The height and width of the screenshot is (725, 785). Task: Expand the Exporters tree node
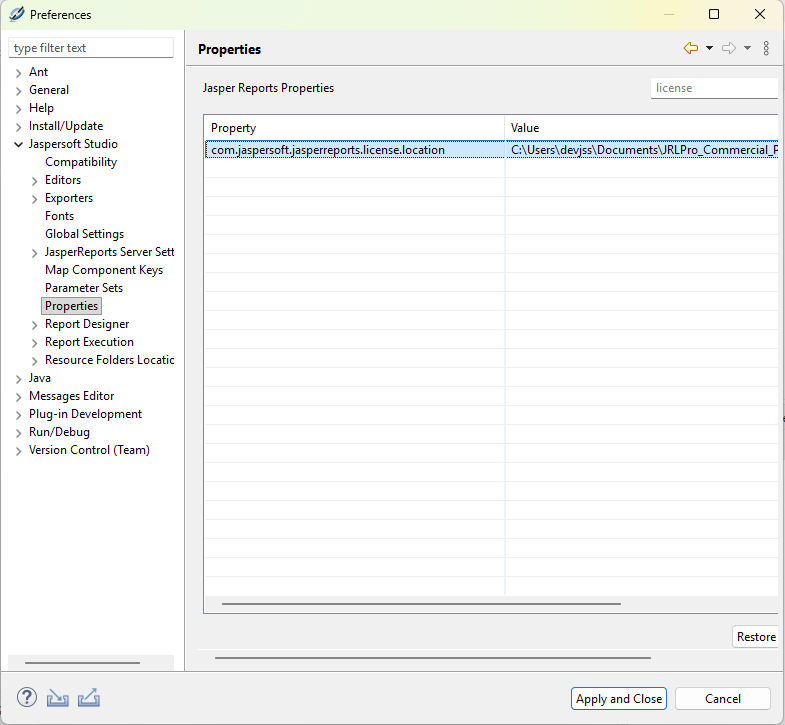point(35,199)
